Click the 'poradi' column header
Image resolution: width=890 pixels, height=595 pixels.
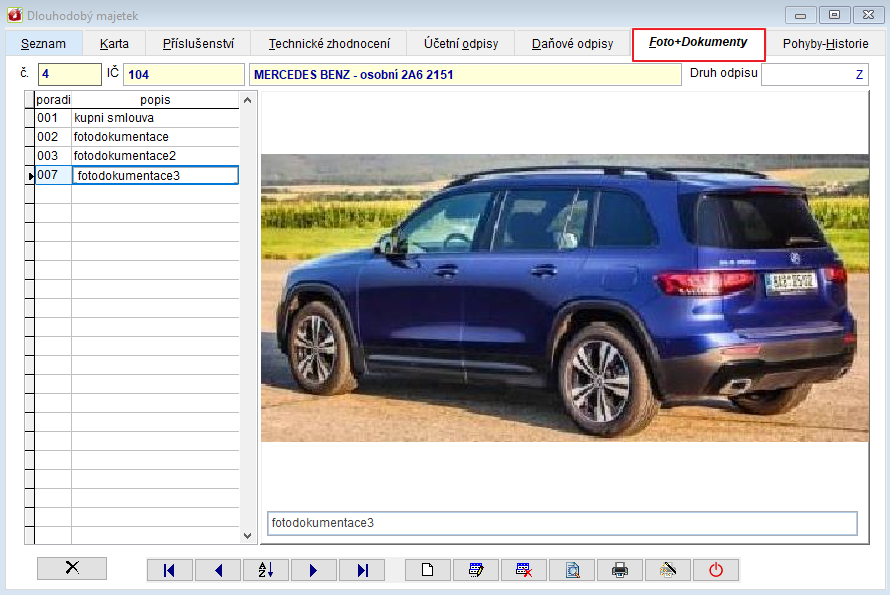[53, 100]
